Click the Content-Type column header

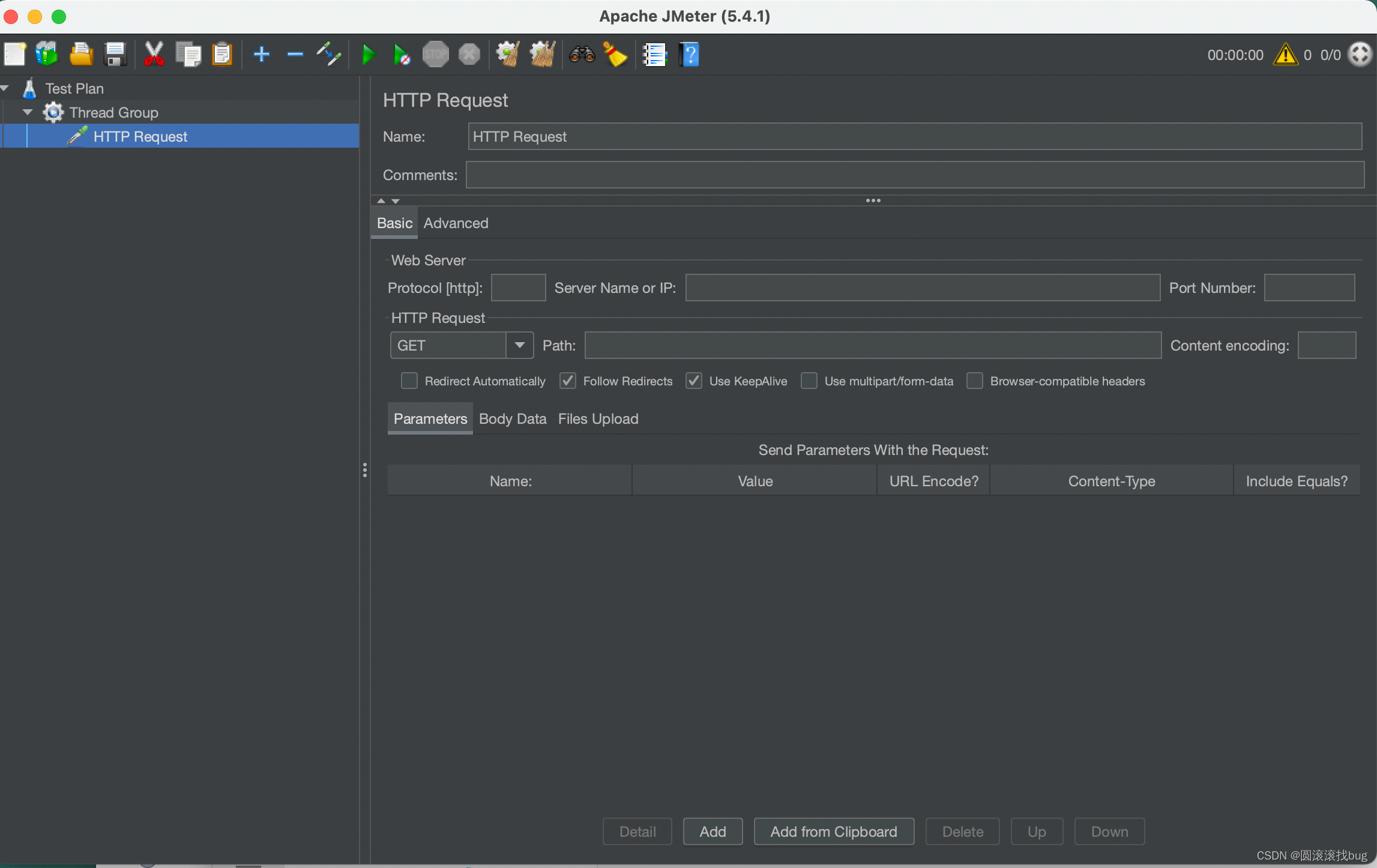pos(1112,481)
